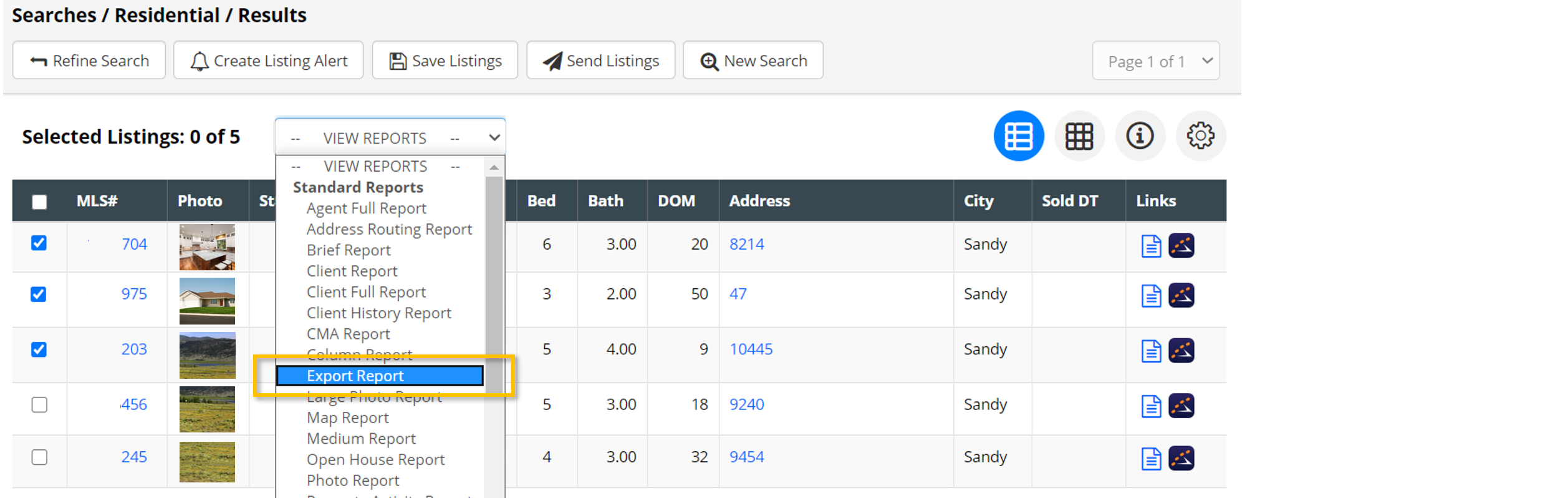This screenshot has width=1568, height=498.
Task: Open the settings gear icon
Action: pyautogui.click(x=1200, y=136)
